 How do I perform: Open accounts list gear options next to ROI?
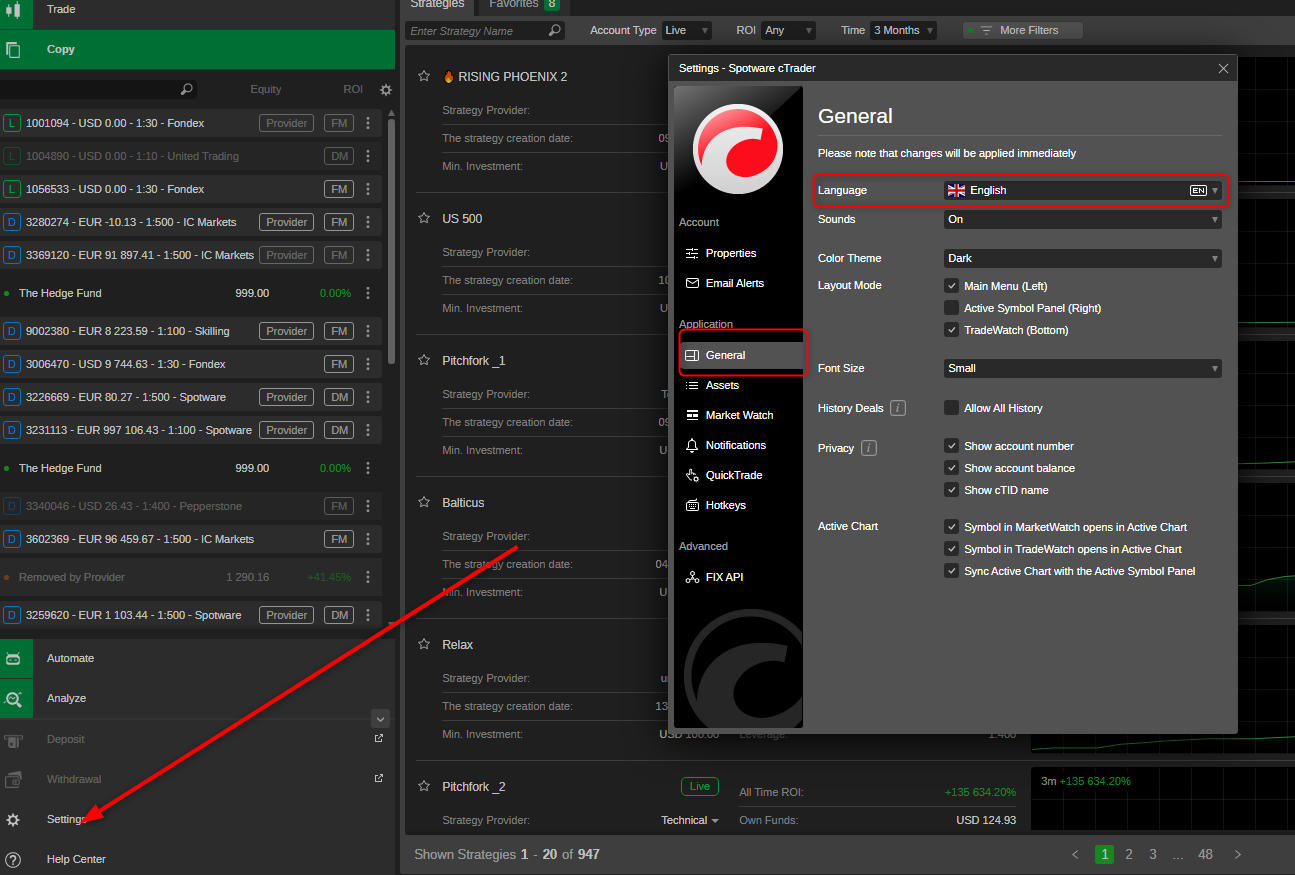(x=386, y=89)
